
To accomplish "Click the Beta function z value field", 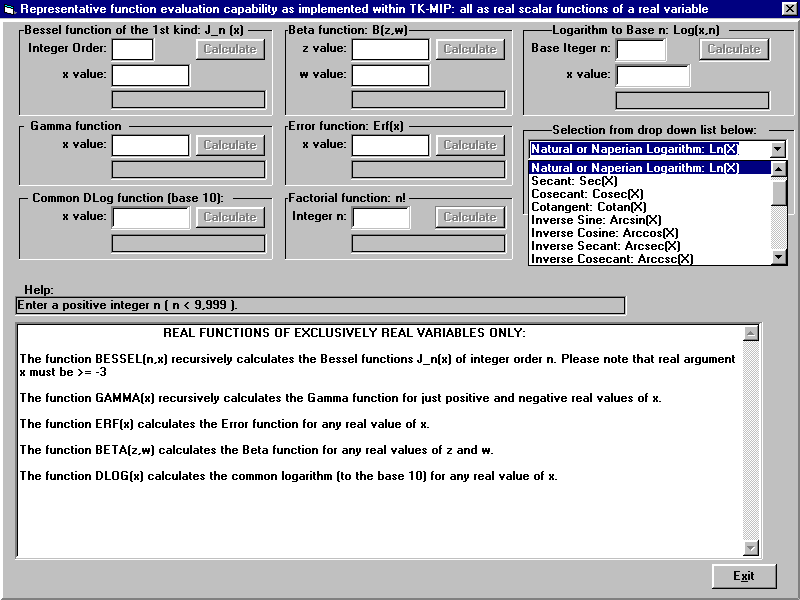I will [x=390, y=49].
